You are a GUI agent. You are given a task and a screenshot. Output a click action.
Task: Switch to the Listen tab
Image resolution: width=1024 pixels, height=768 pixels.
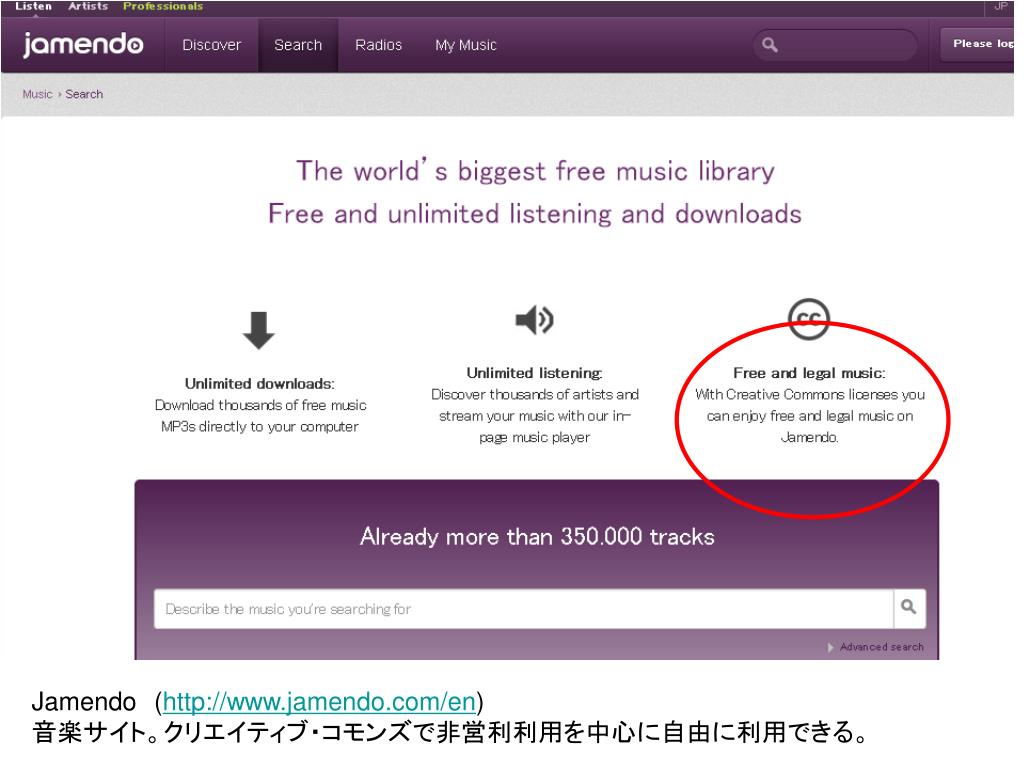[33, 7]
